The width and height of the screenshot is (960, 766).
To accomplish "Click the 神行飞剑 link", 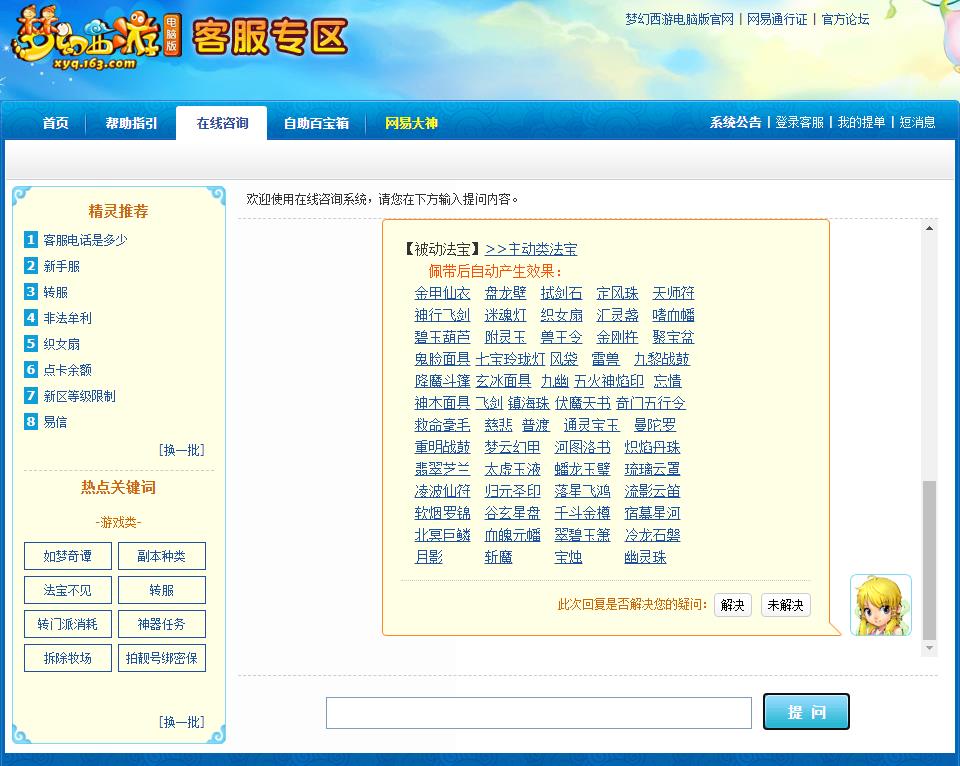I will tap(442, 315).
